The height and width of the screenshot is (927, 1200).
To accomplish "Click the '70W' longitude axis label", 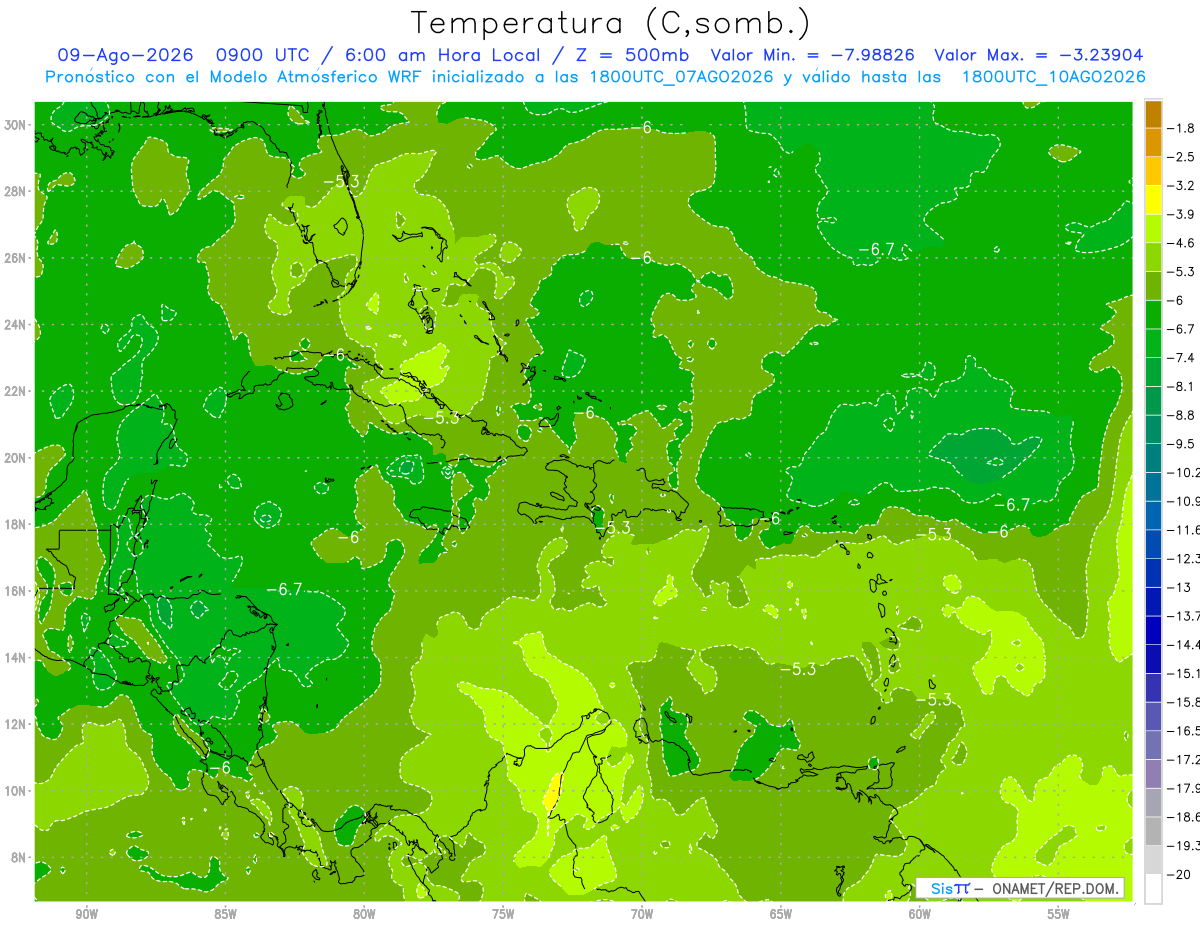I will point(642,914).
